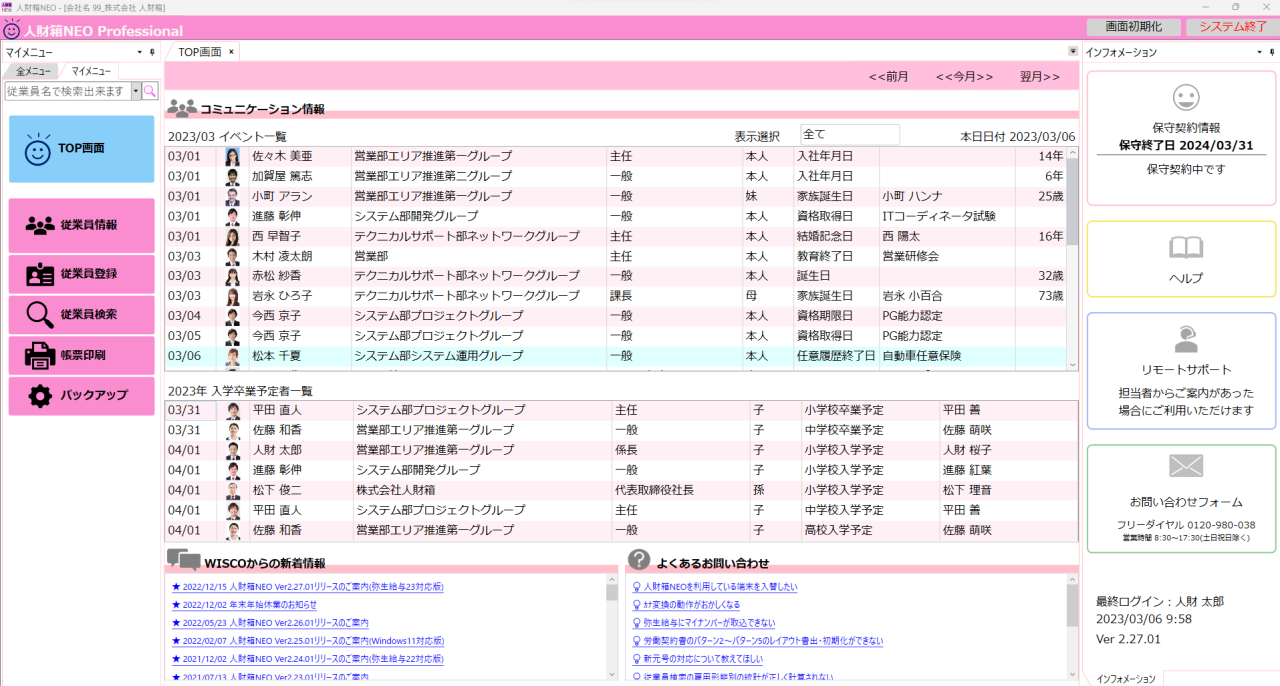Open バックアップ gear menu
1280x686 pixels.
tap(81, 396)
